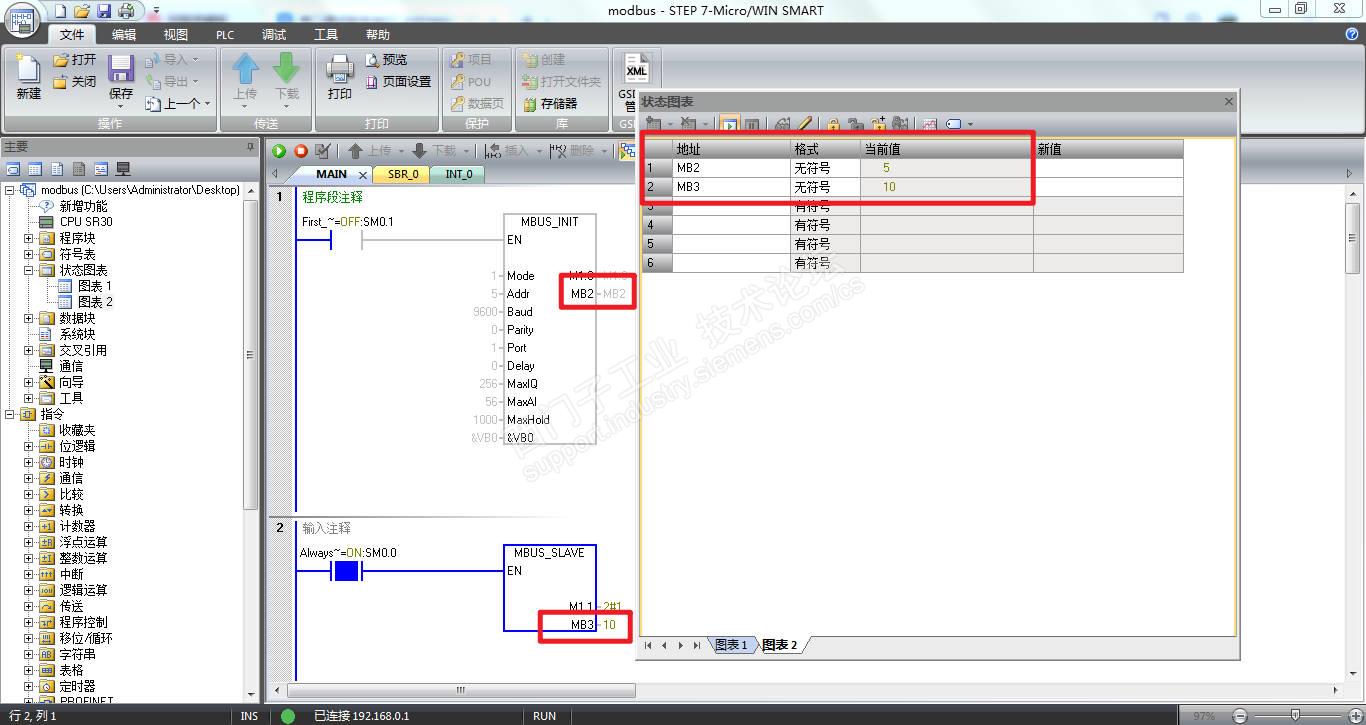This screenshot has width=1366, height=725.
Task: Open the 存储器 library memory tool
Action: click(x=549, y=103)
